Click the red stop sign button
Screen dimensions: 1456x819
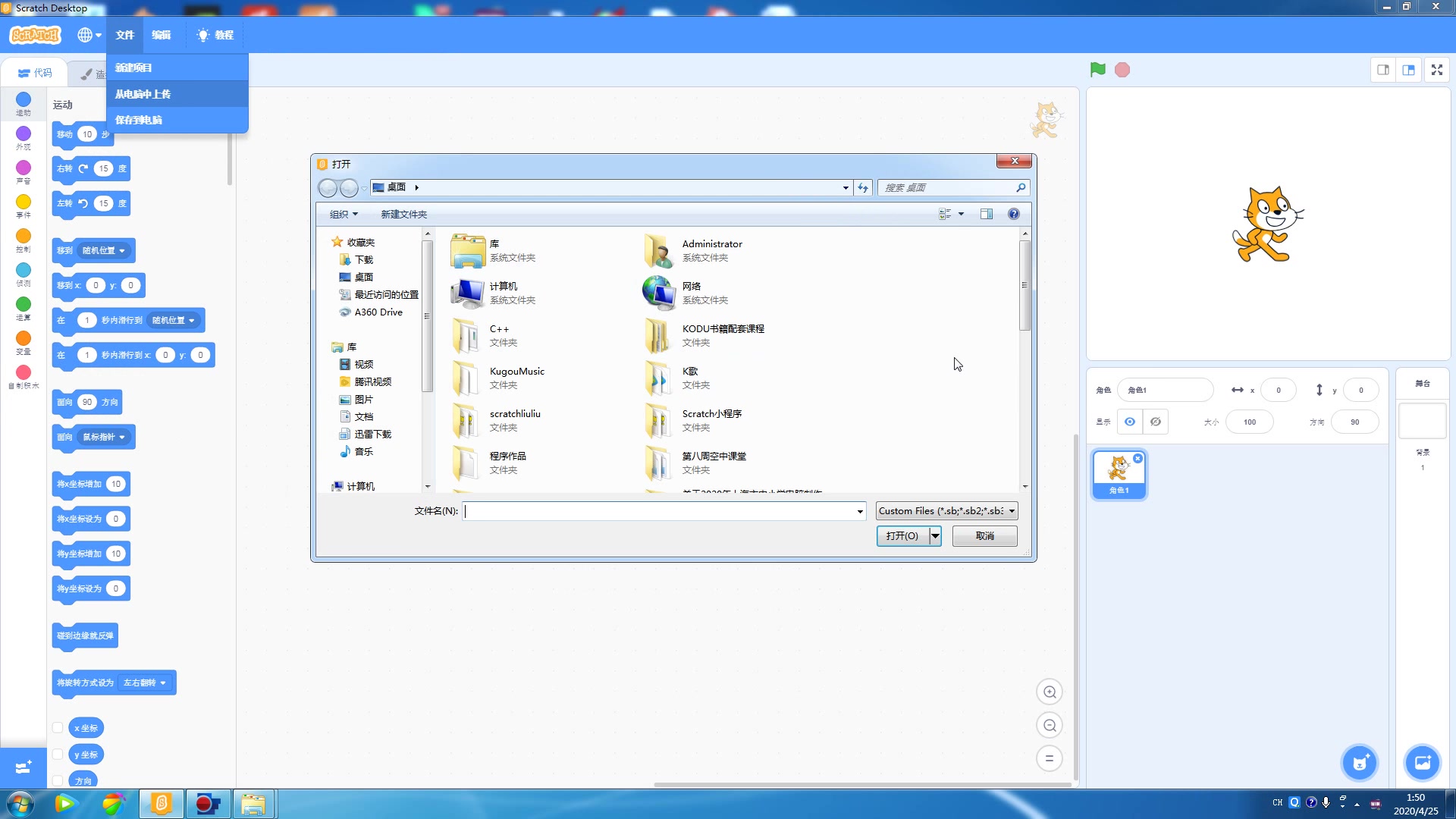[x=1122, y=70]
